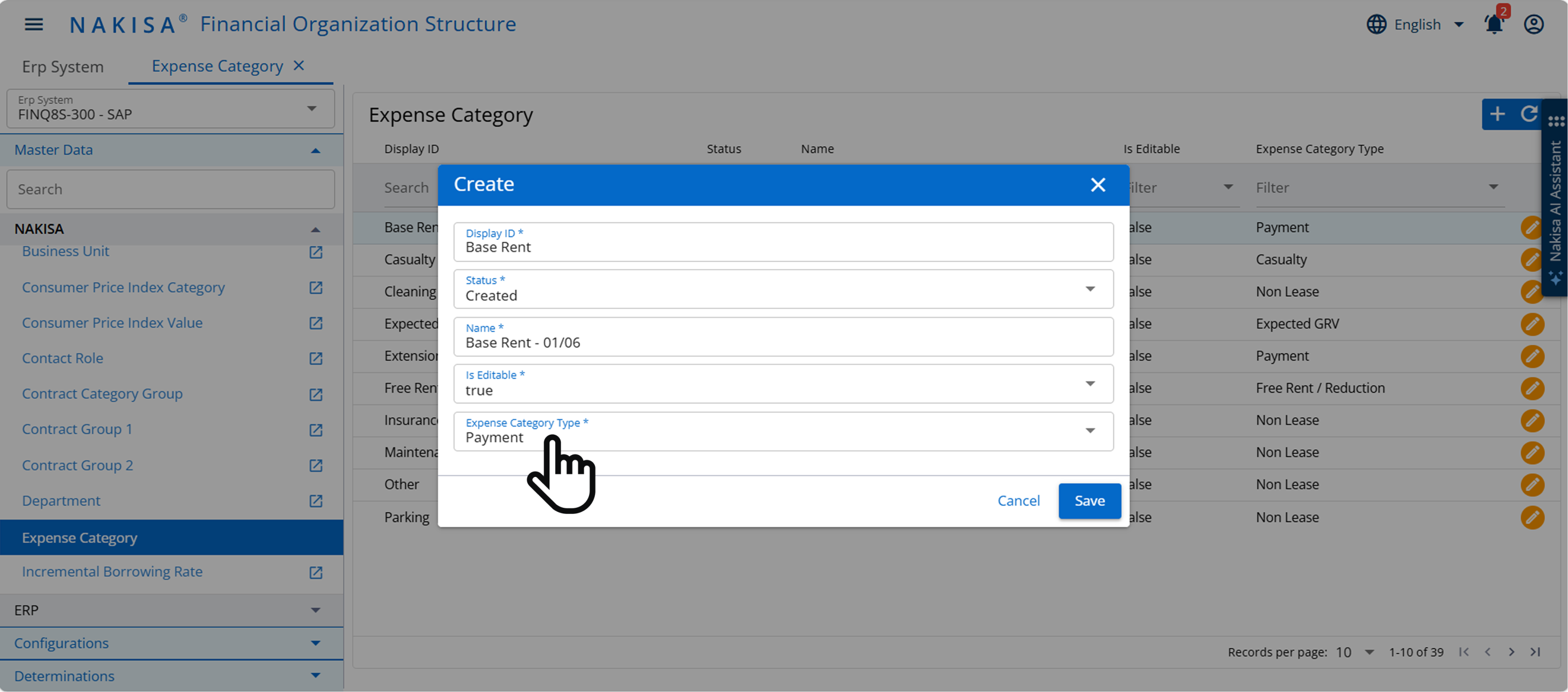Collapse the Master Data section
This screenshot has width=1568, height=692.
click(x=315, y=150)
